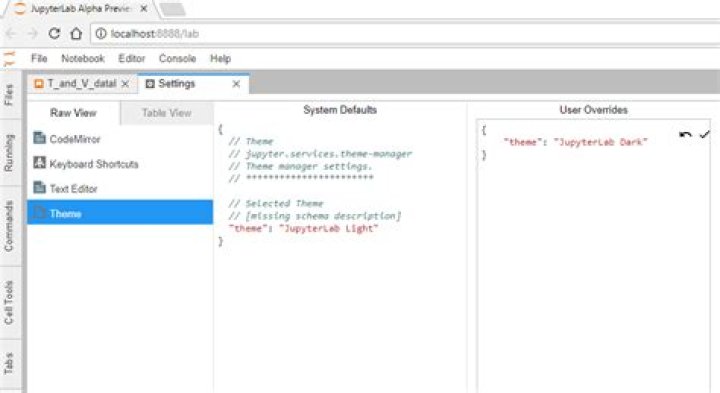Click the Text Editor plugin icon

pos(39,187)
